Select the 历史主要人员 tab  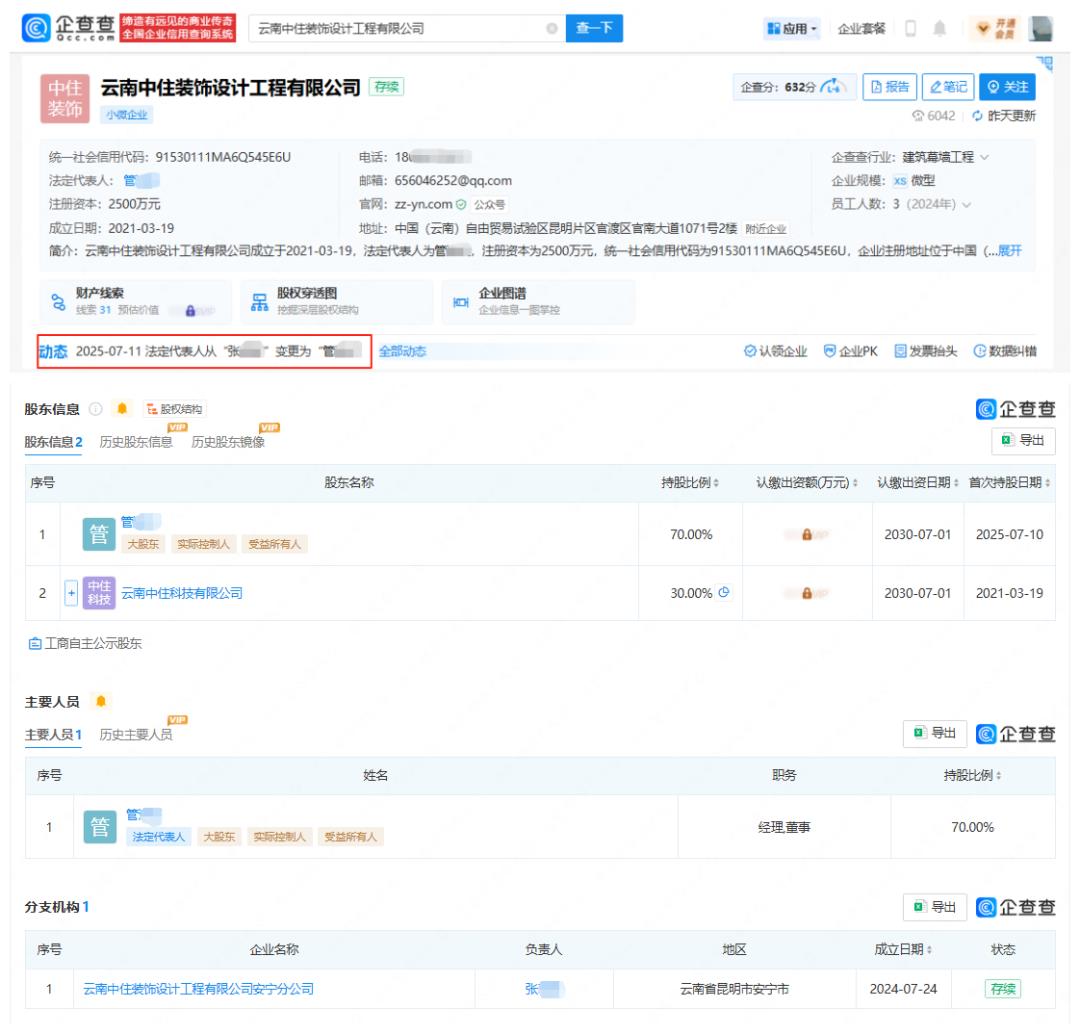click(x=136, y=735)
